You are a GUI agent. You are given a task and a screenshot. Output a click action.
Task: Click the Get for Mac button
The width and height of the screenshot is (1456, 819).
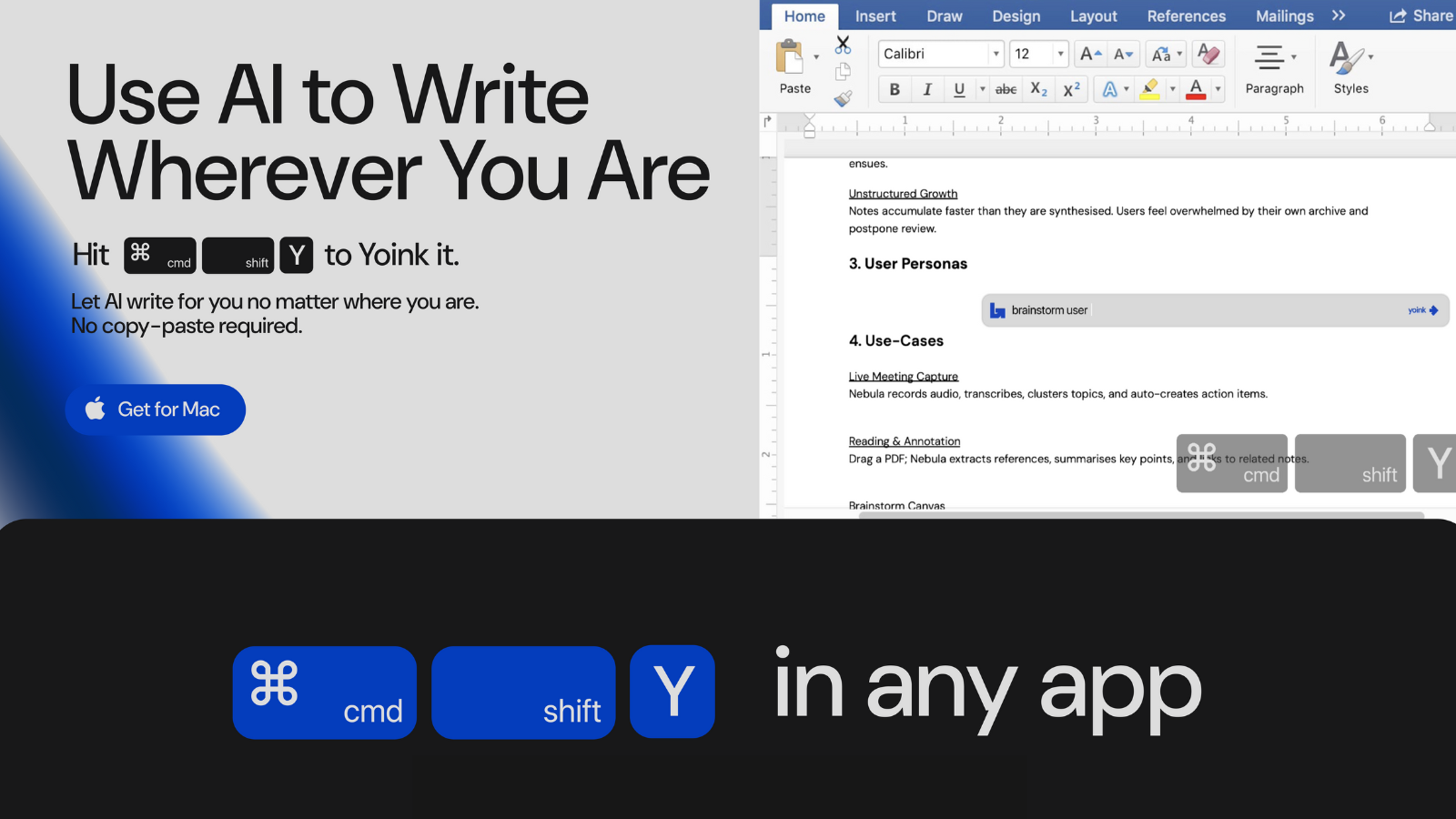click(155, 409)
